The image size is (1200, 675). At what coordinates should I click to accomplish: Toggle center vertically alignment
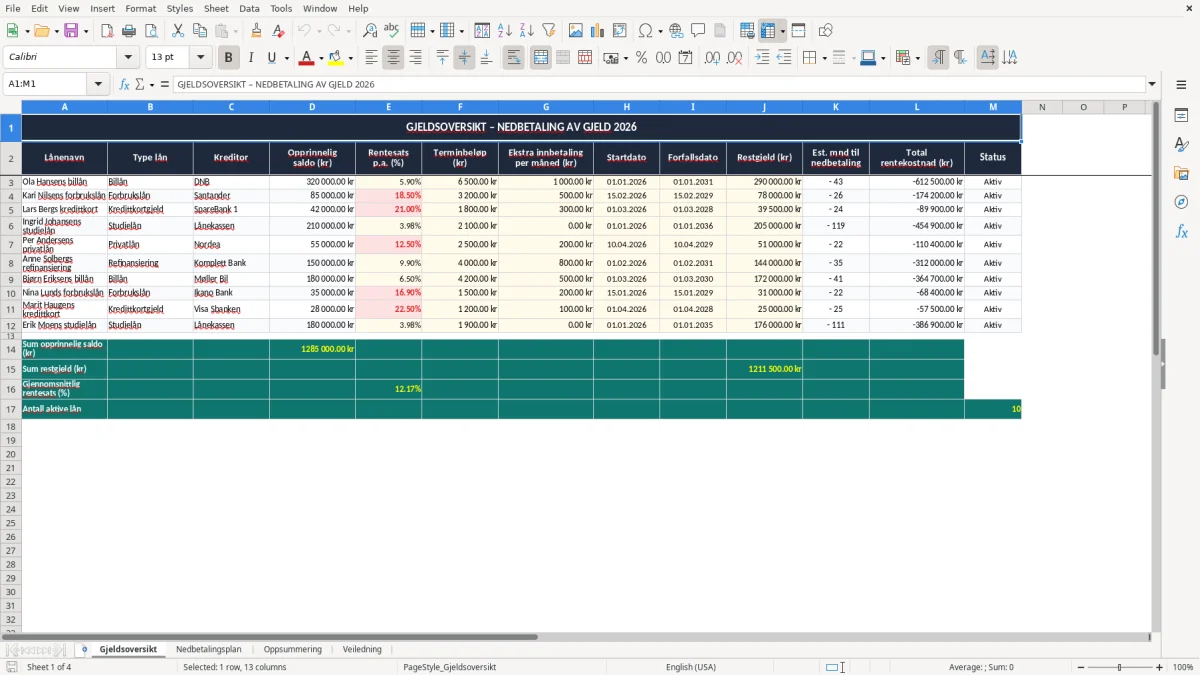tap(465, 58)
